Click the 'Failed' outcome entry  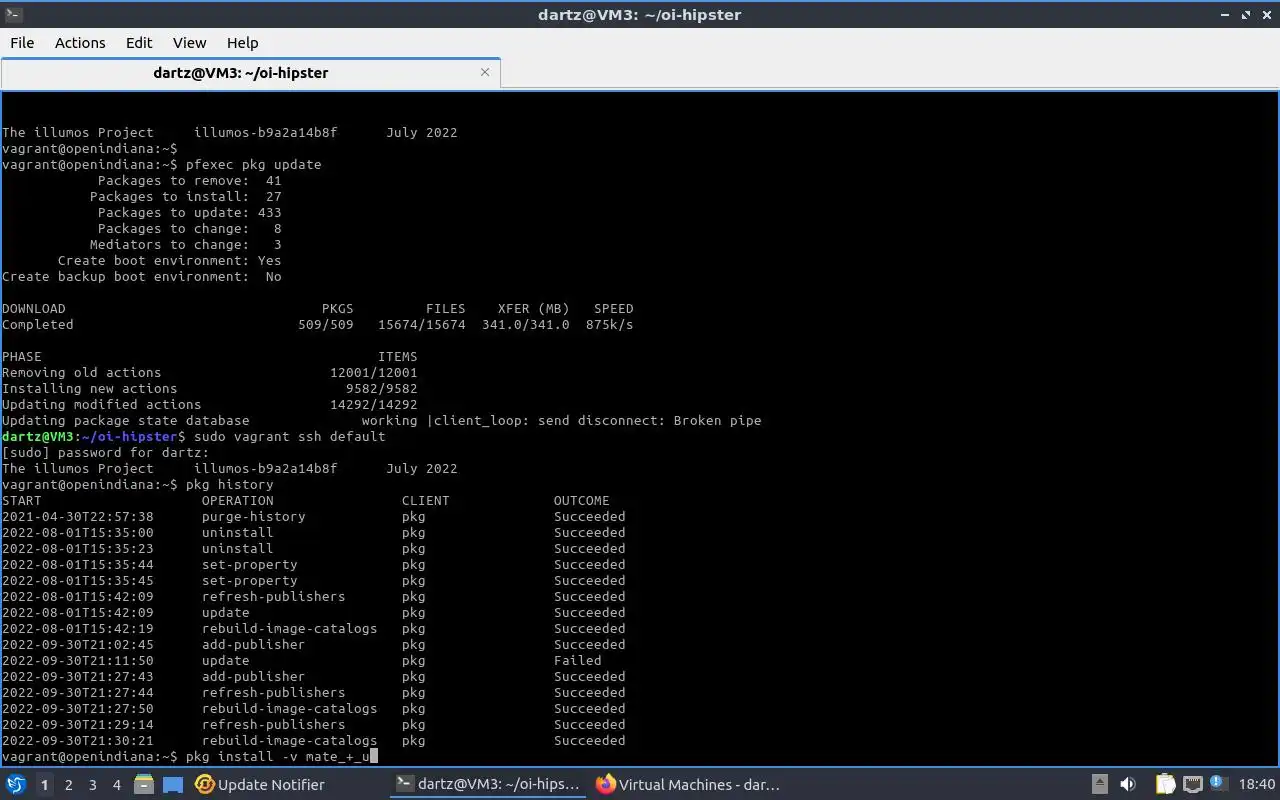click(578, 660)
